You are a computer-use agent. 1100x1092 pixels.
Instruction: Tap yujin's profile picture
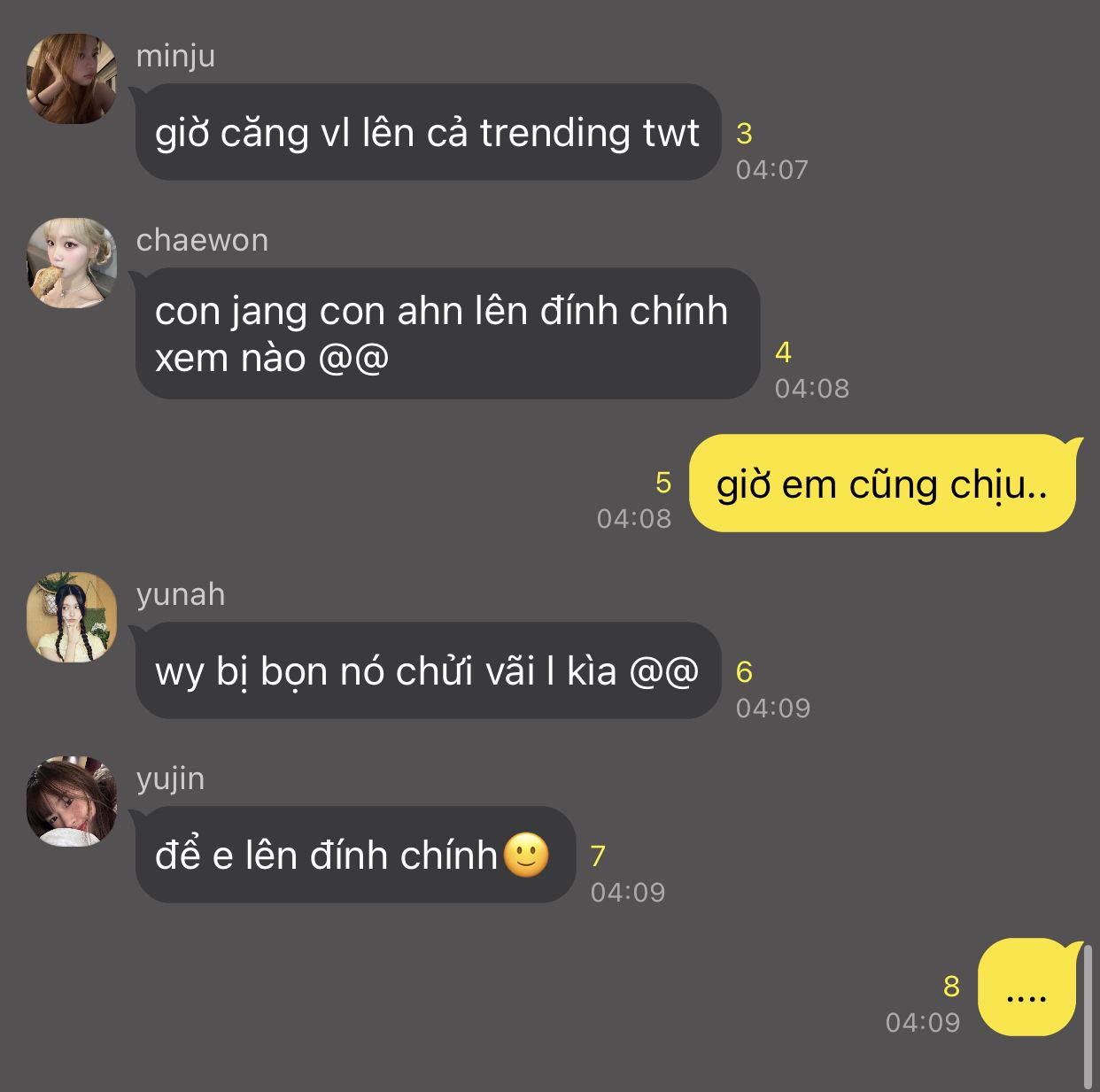72,802
